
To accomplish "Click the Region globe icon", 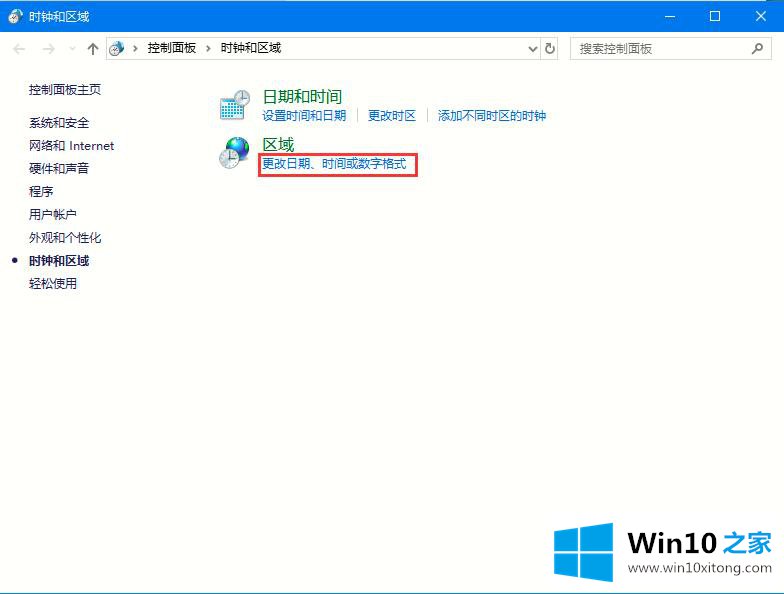I will click(x=235, y=153).
